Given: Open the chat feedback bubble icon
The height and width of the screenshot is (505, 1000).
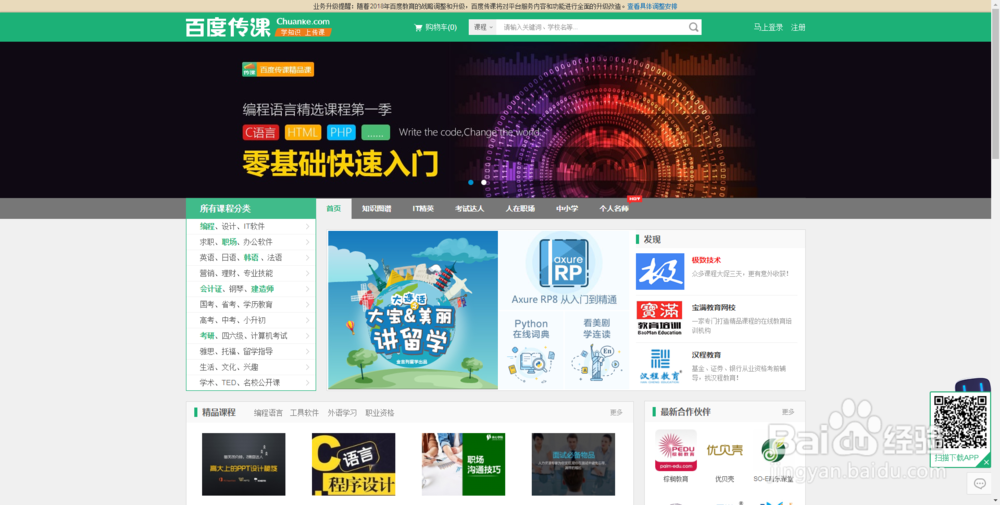Looking at the screenshot, I should point(980,485).
